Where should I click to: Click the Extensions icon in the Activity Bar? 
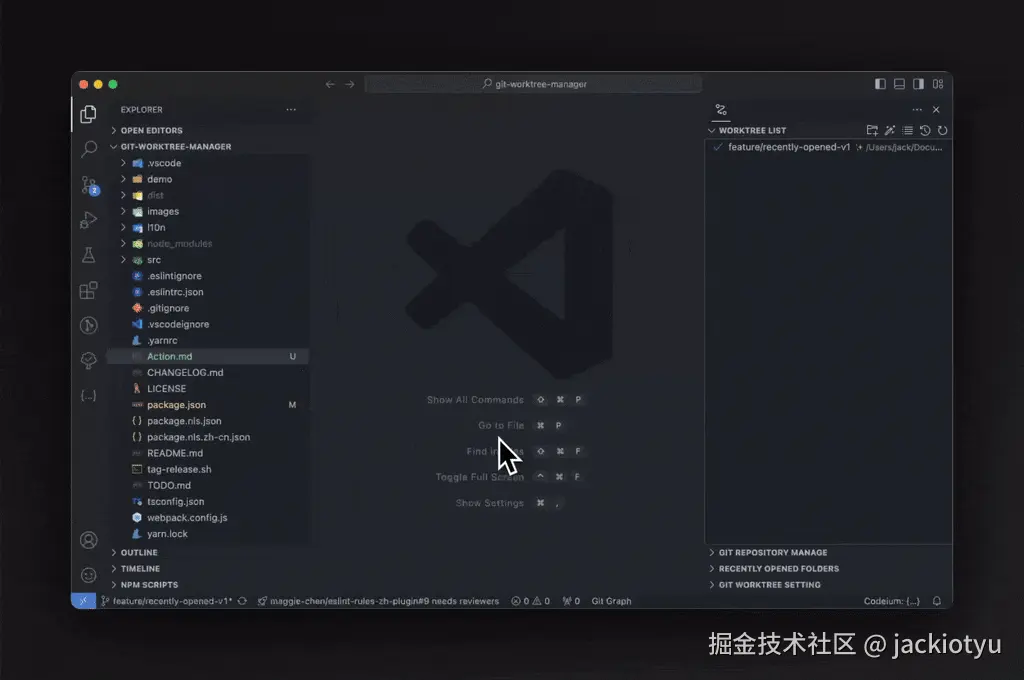(88, 290)
